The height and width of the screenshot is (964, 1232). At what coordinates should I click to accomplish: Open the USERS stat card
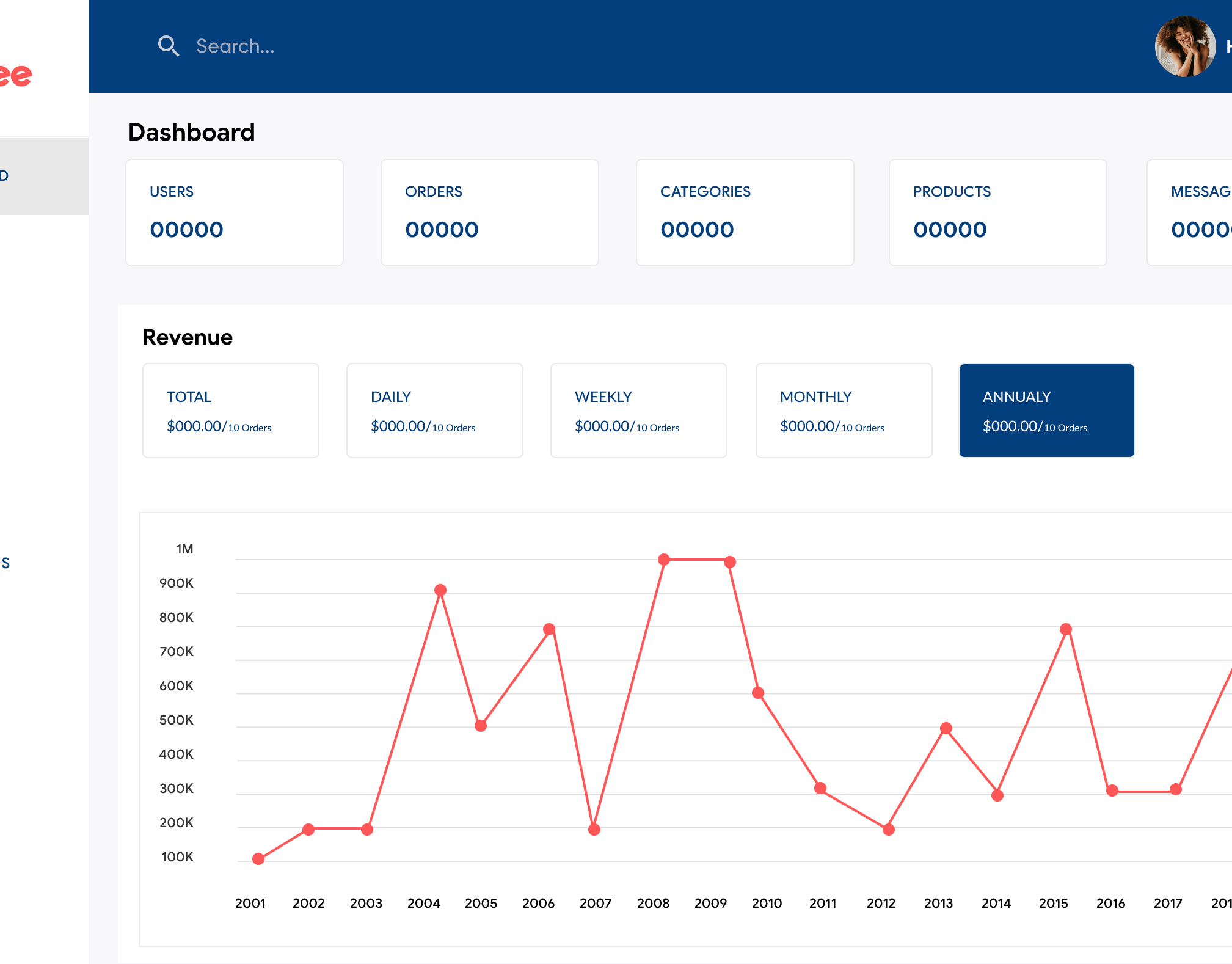coord(235,213)
